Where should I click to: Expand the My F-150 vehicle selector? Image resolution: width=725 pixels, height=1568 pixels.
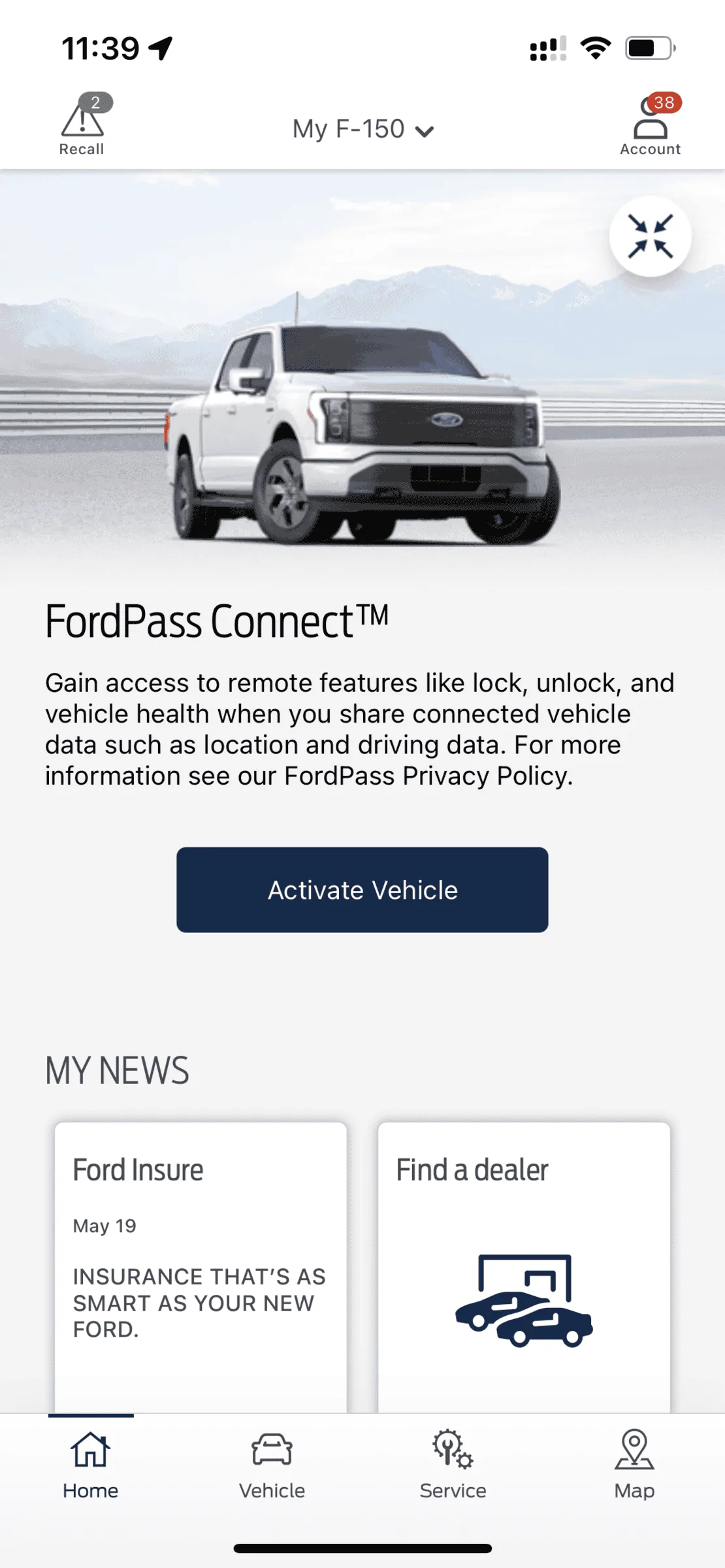point(363,129)
